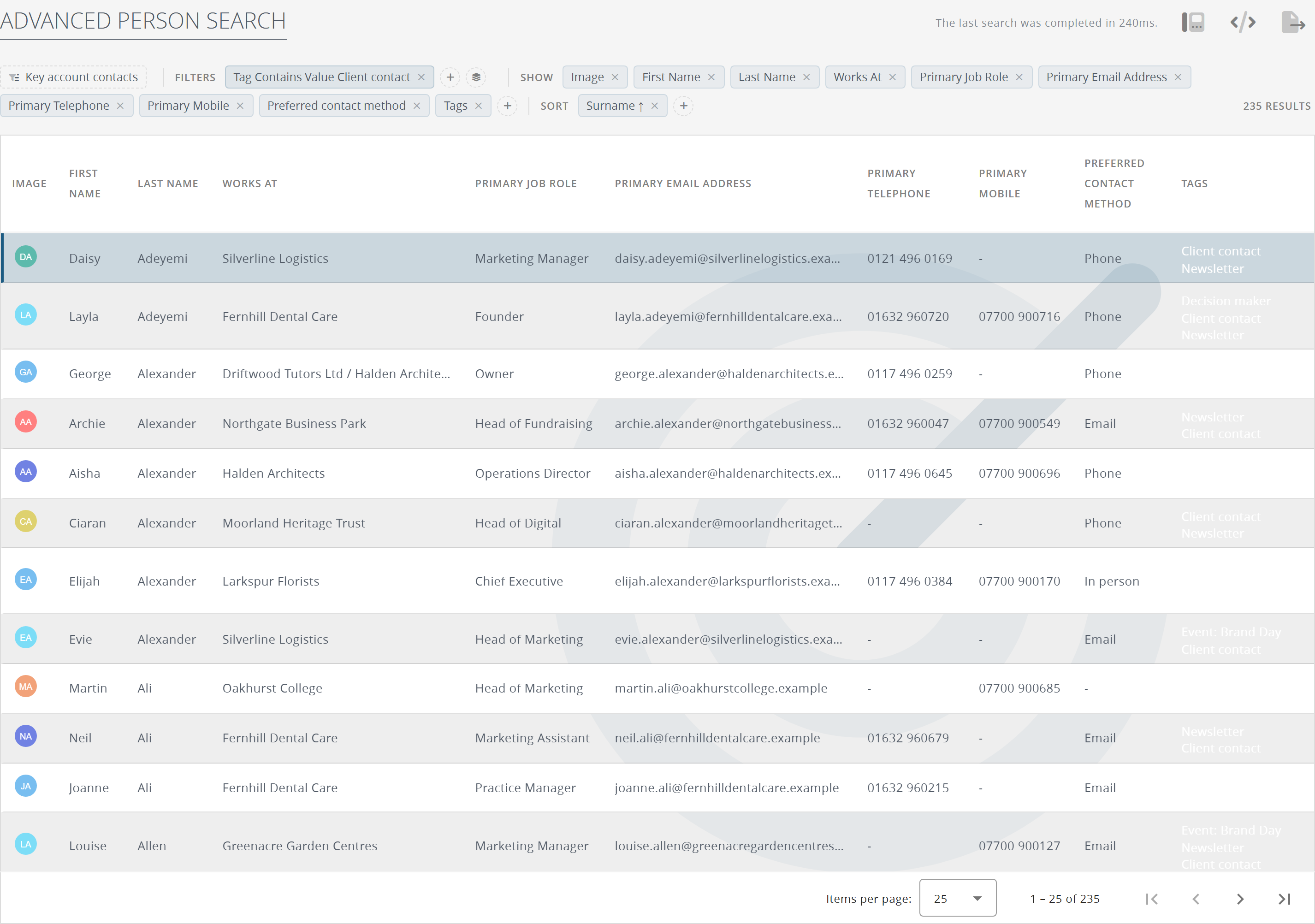The width and height of the screenshot is (1315, 924).
Task: Open the filter groups layers icon
Action: [x=476, y=77]
